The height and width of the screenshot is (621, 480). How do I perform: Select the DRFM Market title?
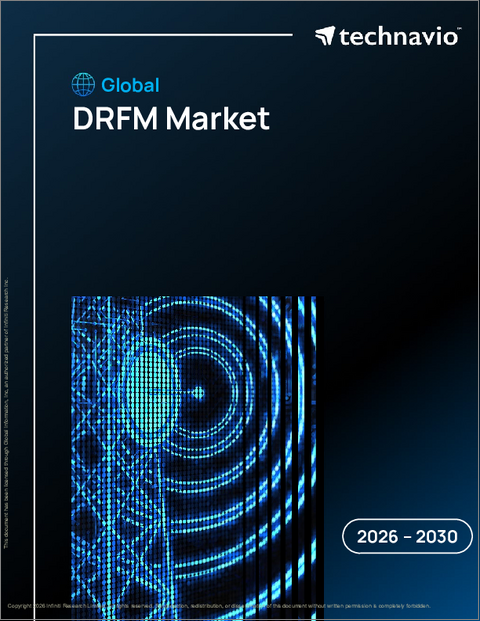click(x=171, y=118)
